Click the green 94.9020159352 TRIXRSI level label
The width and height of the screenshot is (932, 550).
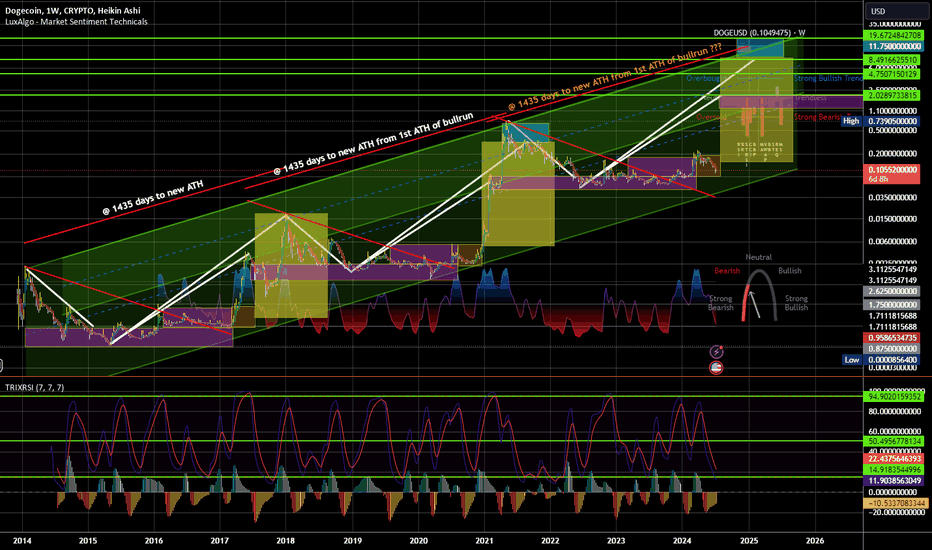click(894, 397)
